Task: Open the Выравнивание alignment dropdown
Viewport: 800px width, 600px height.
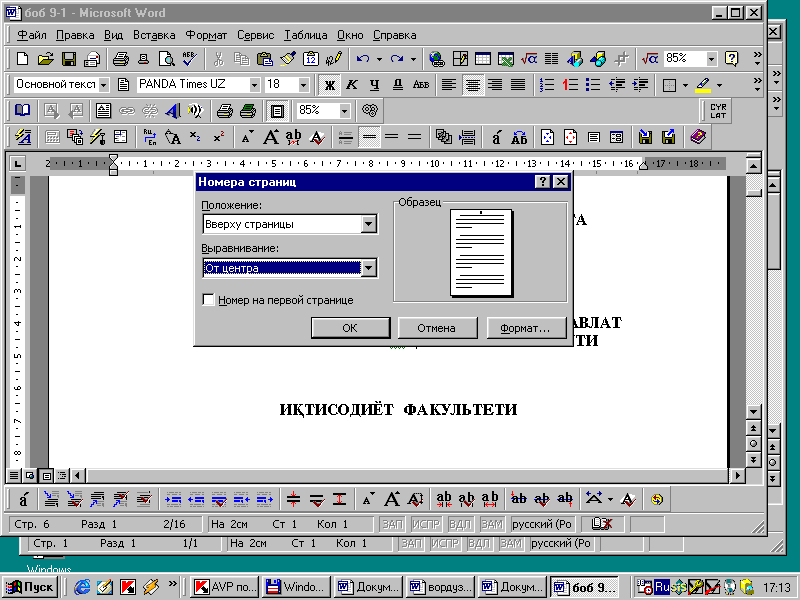Action: [369, 268]
